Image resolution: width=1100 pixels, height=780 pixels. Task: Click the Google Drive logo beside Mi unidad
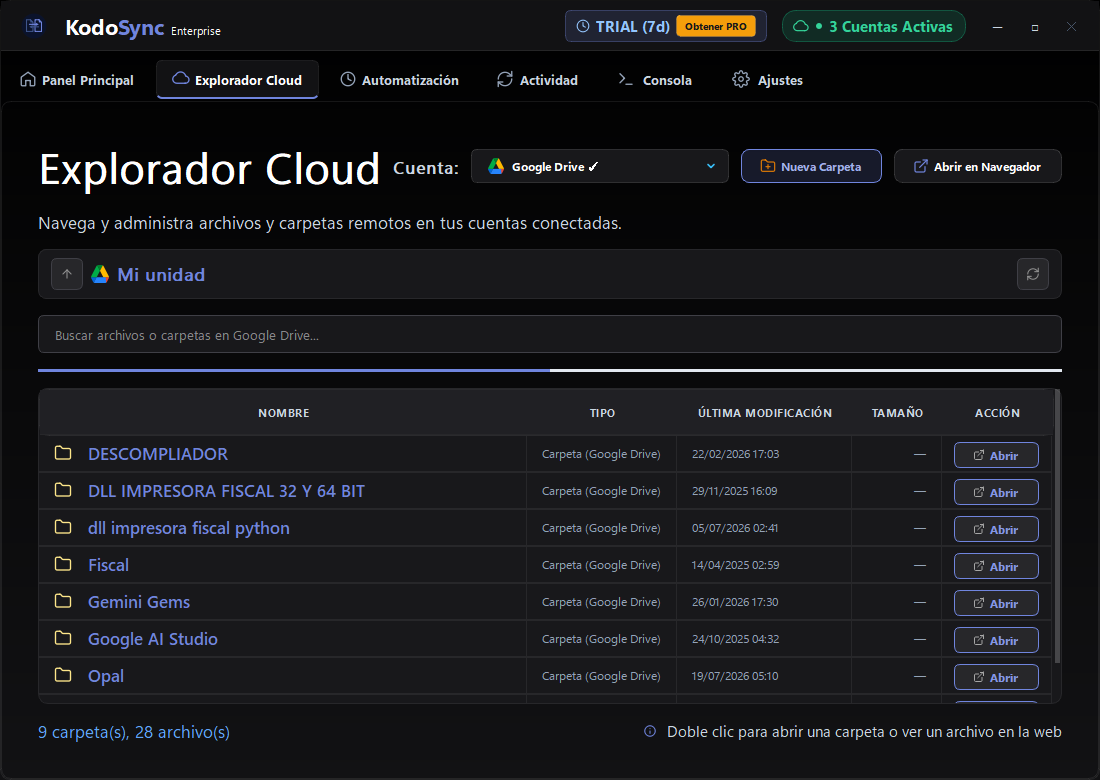coord(100,274)
